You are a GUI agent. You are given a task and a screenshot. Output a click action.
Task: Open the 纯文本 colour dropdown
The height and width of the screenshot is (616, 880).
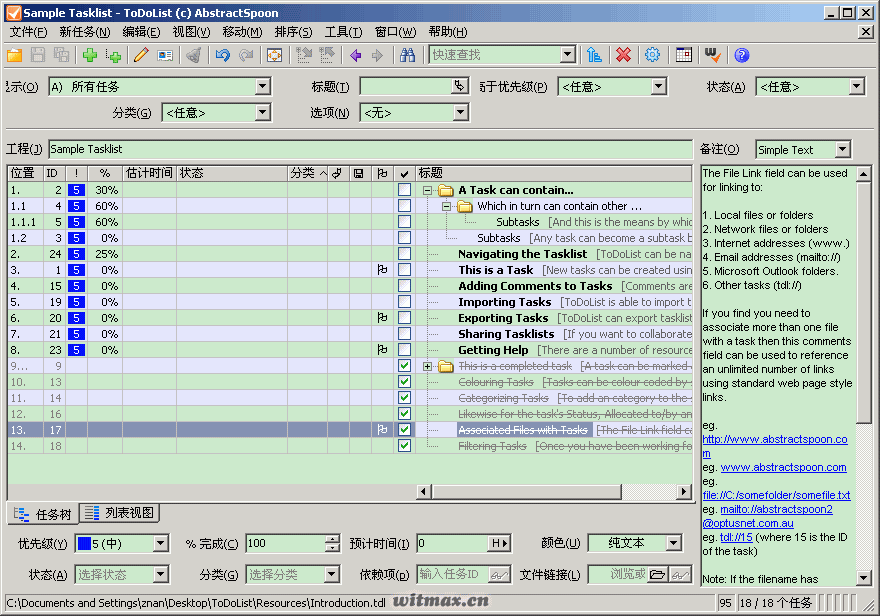[674, 543]
